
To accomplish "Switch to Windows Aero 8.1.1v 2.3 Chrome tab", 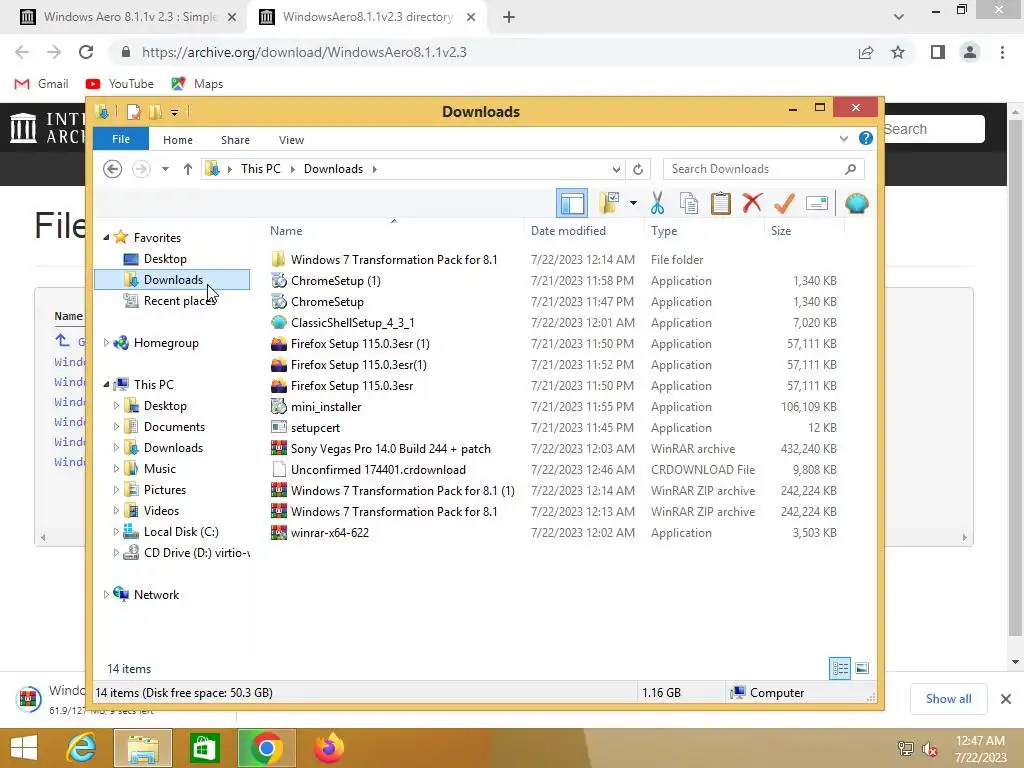I will [129, 17].
